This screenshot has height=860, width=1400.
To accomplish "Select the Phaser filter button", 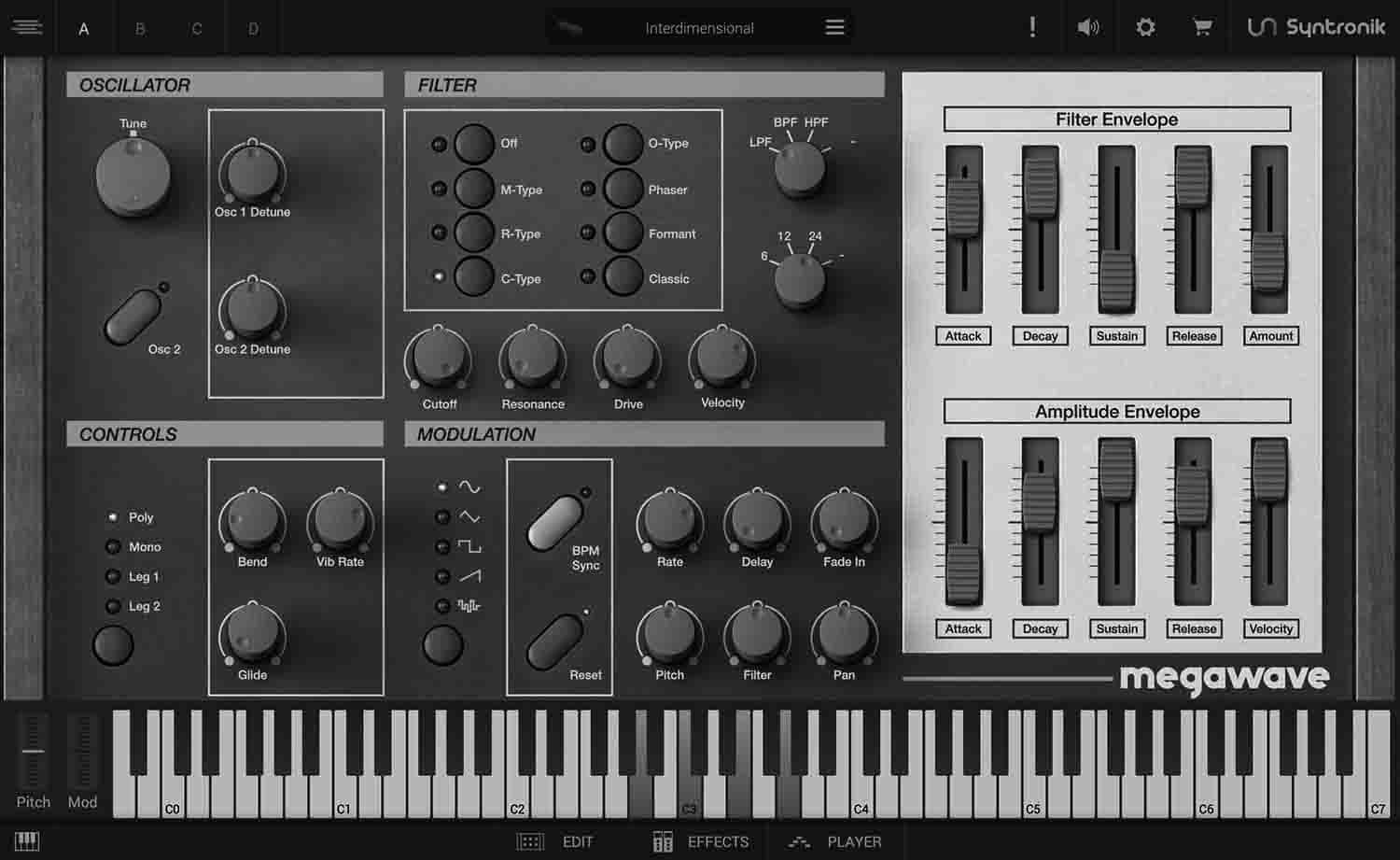I will pos(623,189).
